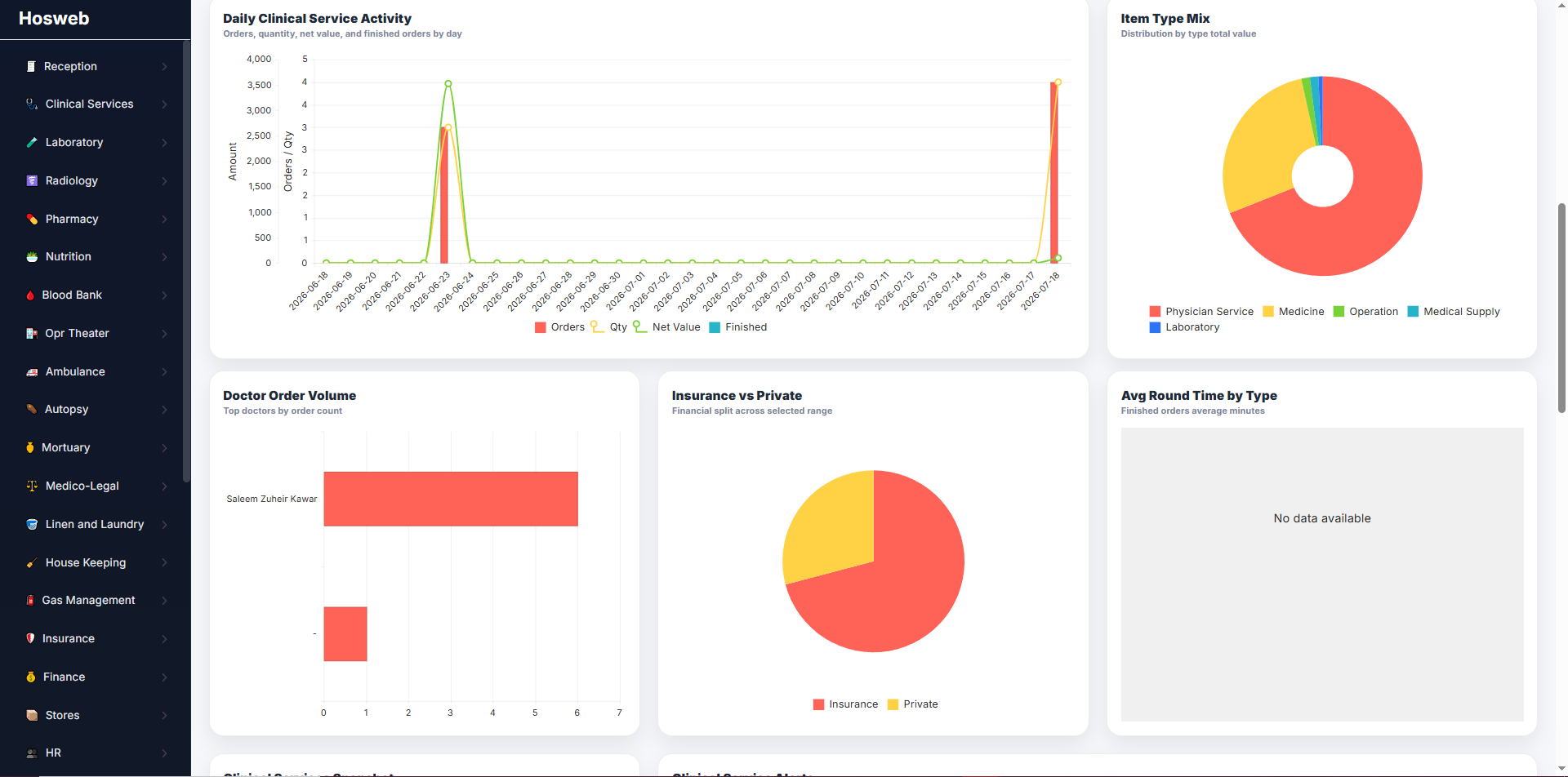Click the page vertical scrollbar thumb
Viewport: 1568px width, 777px height.
(x=1561, y=308)
